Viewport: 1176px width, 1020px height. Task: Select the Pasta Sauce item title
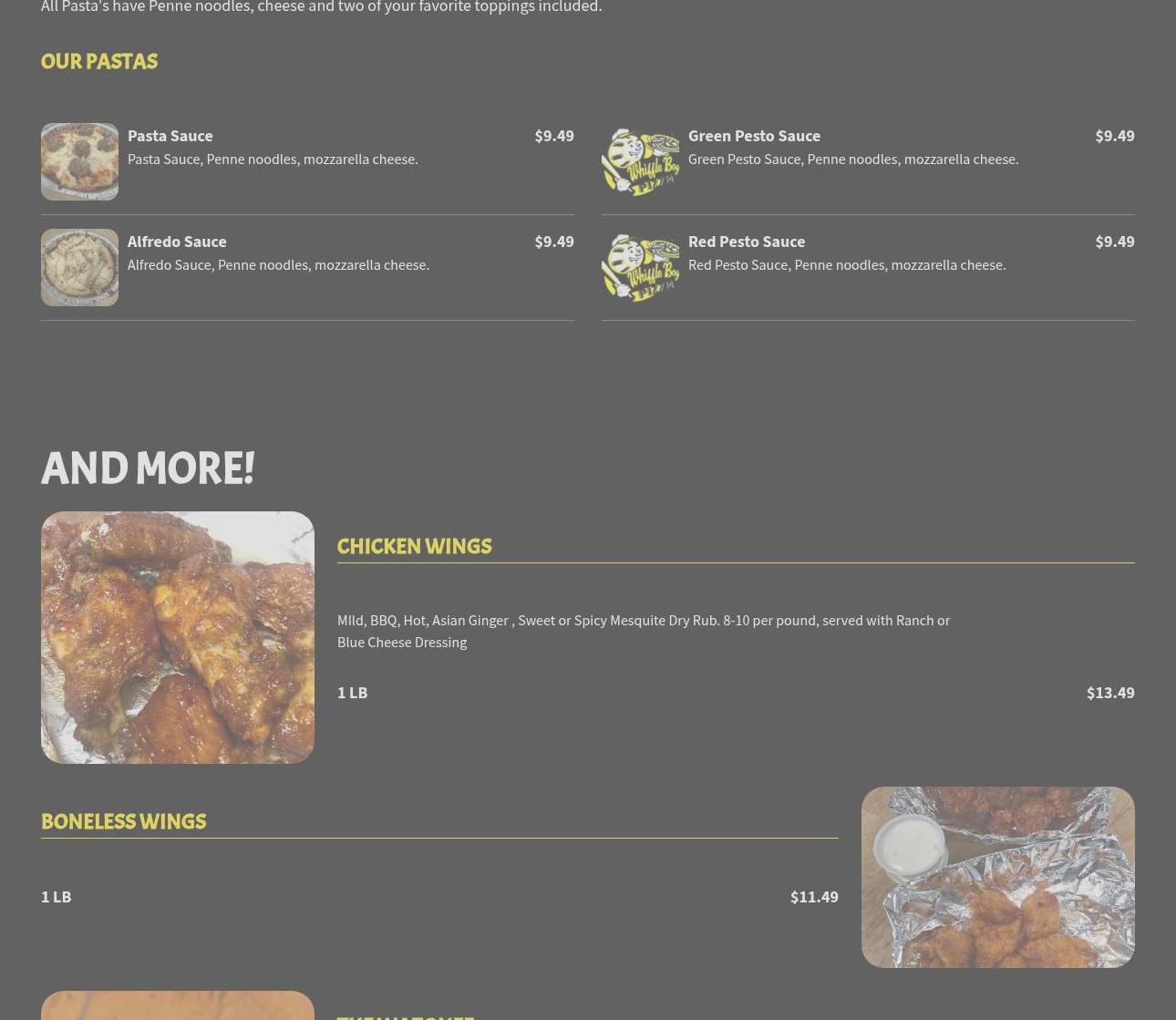tap(170, 136)
